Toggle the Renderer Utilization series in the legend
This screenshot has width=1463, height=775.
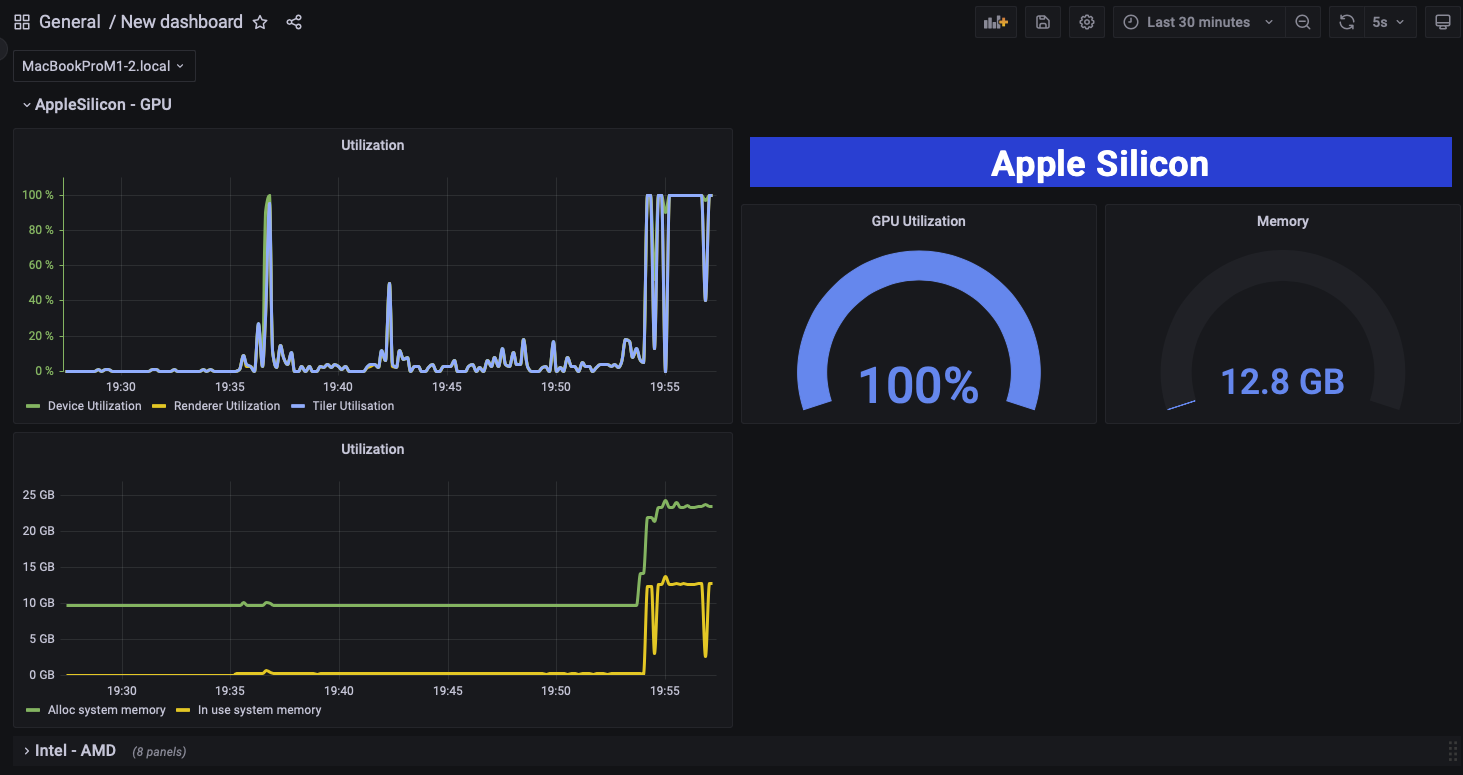[x=226, y=406]
